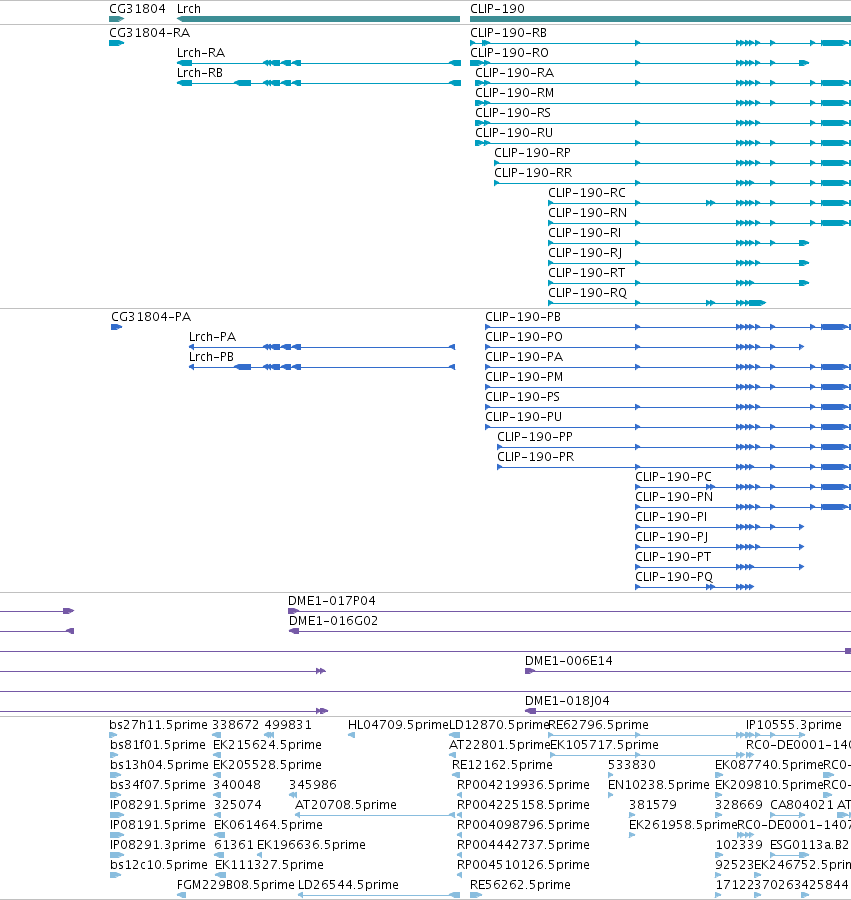Select EST bs27h11.5prime

tap(158, 725)
